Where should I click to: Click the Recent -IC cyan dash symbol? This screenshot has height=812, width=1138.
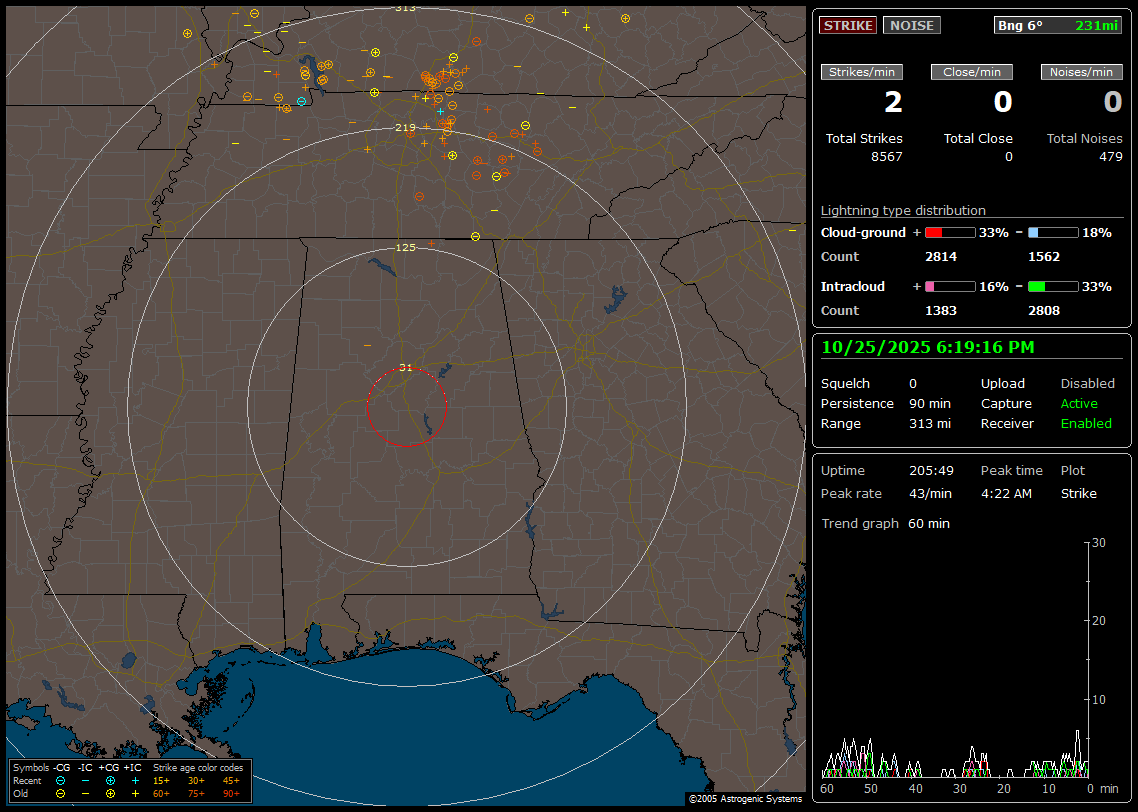85,780
